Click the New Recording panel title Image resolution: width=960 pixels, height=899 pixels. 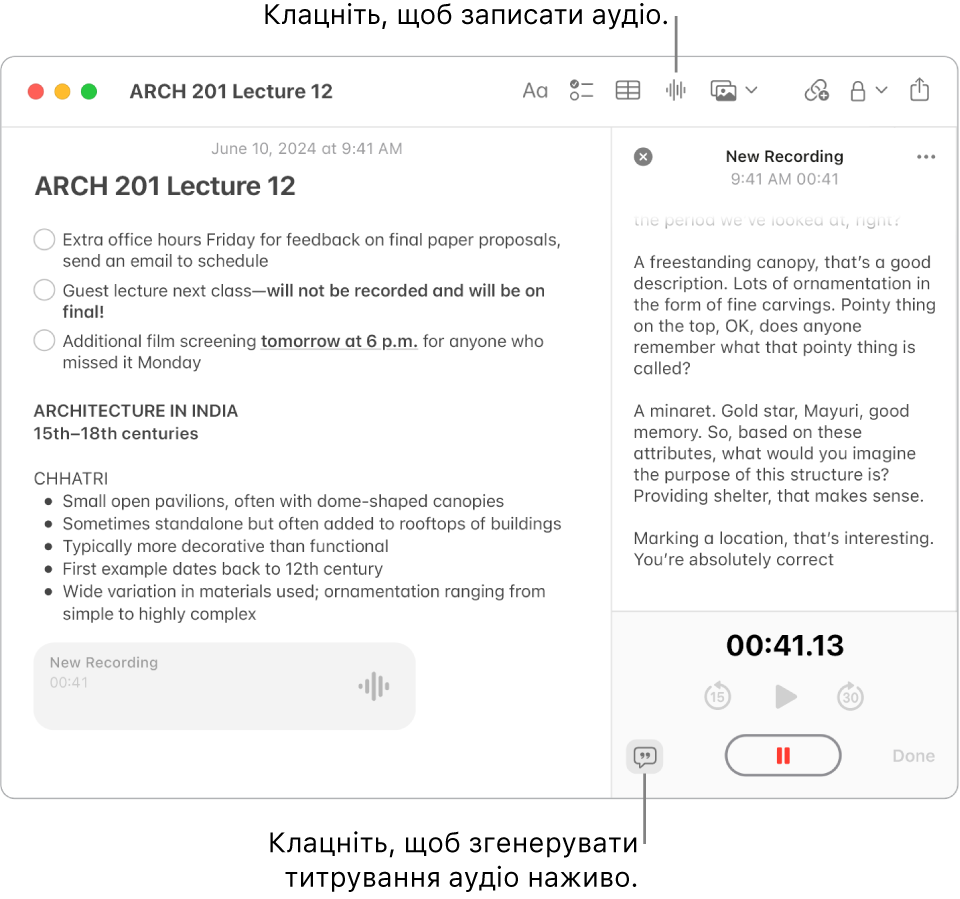click(784, 157)
